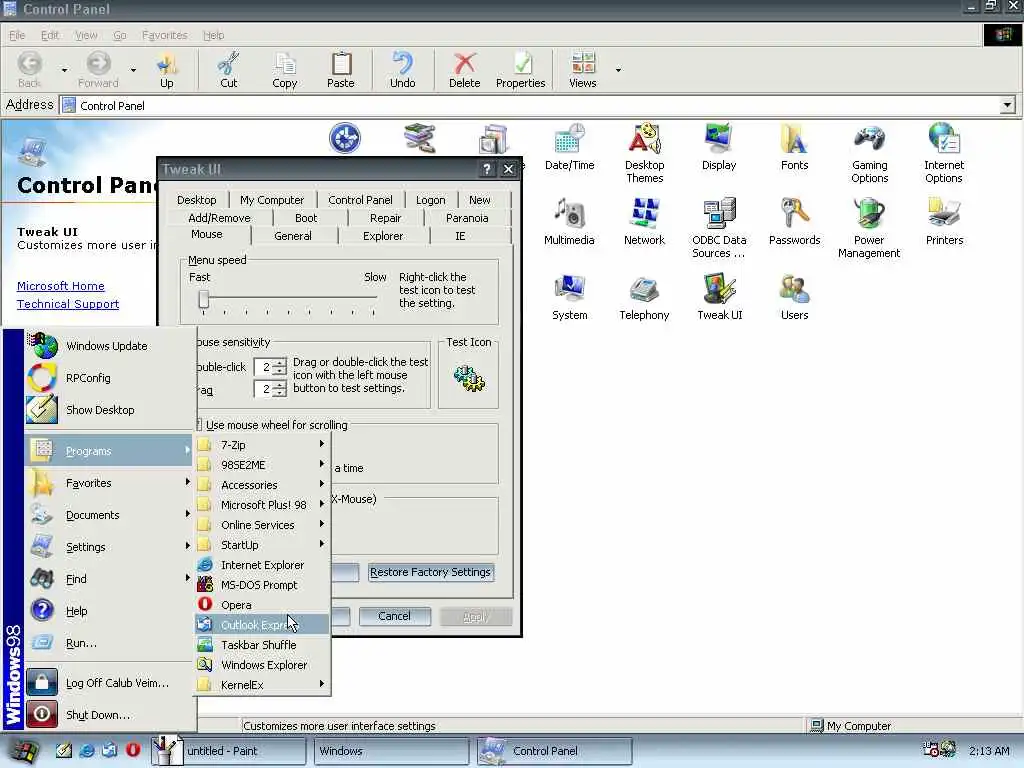Switch to the Desktop tab
Viewport: 1024px width, 768px height.
point(197,200)
